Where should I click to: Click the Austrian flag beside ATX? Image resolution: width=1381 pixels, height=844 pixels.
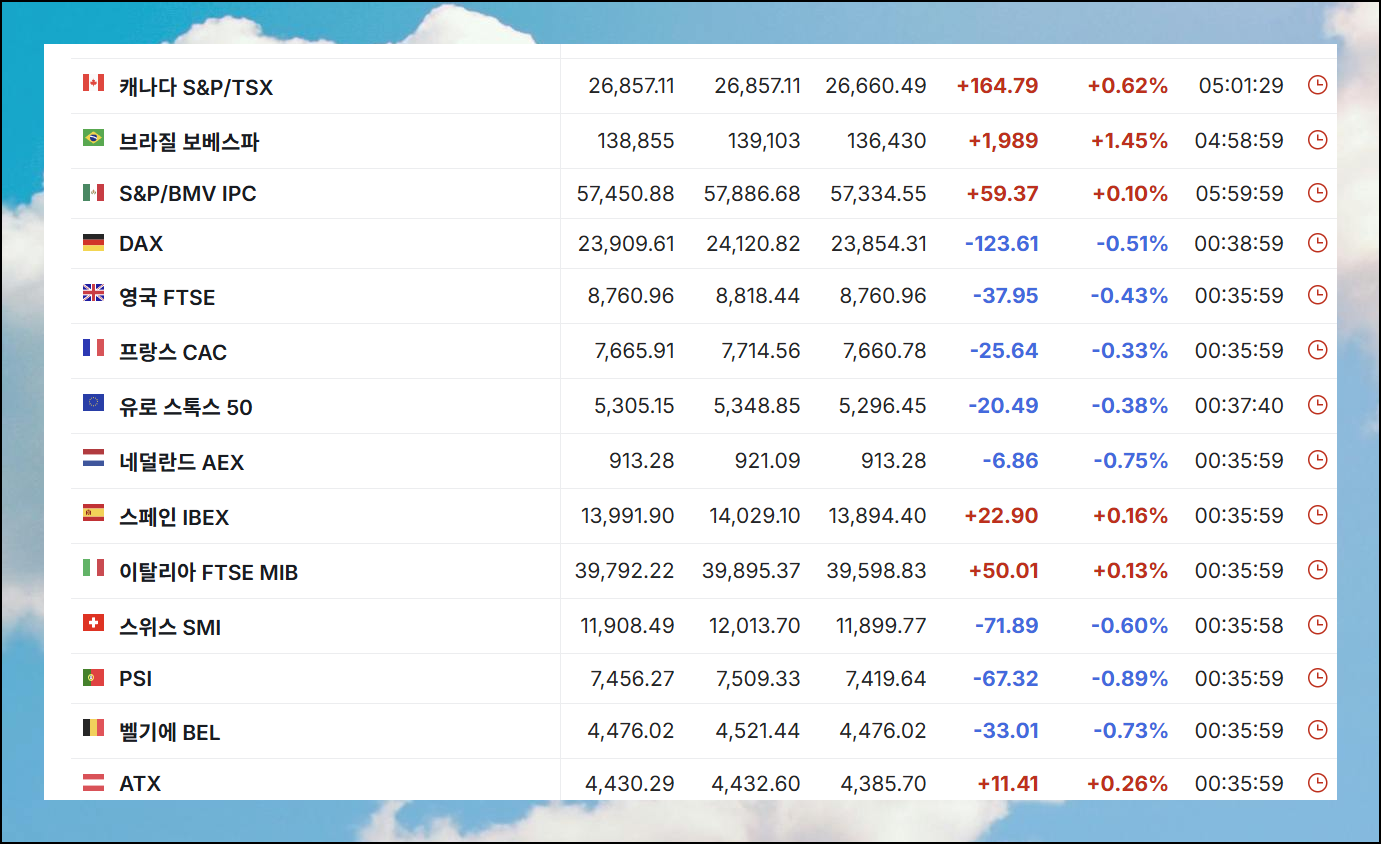point(93,783)
